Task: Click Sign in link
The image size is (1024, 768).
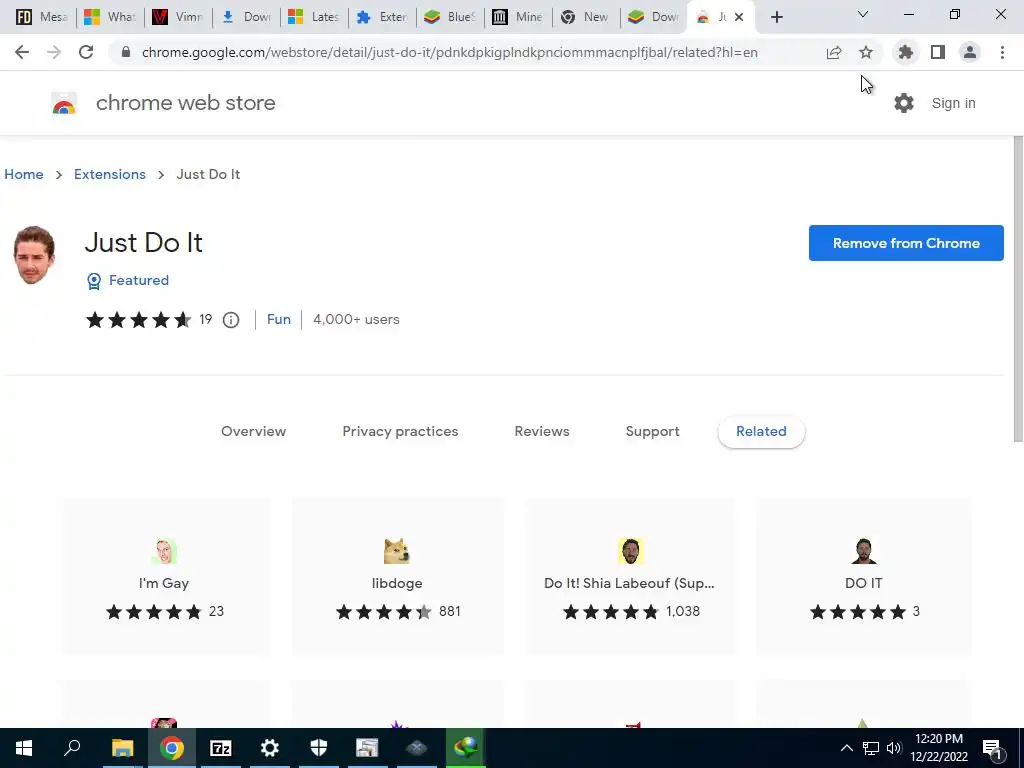Action: [x=953, y=103]
